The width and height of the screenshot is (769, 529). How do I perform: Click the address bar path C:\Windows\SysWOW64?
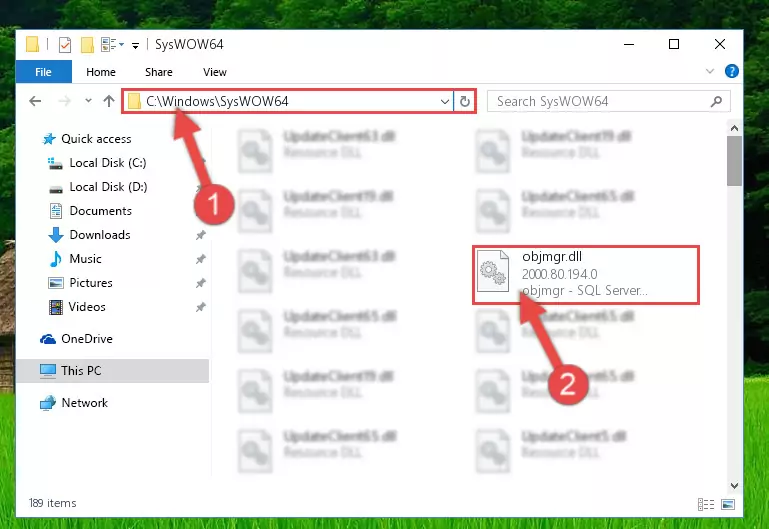point(217,101)
